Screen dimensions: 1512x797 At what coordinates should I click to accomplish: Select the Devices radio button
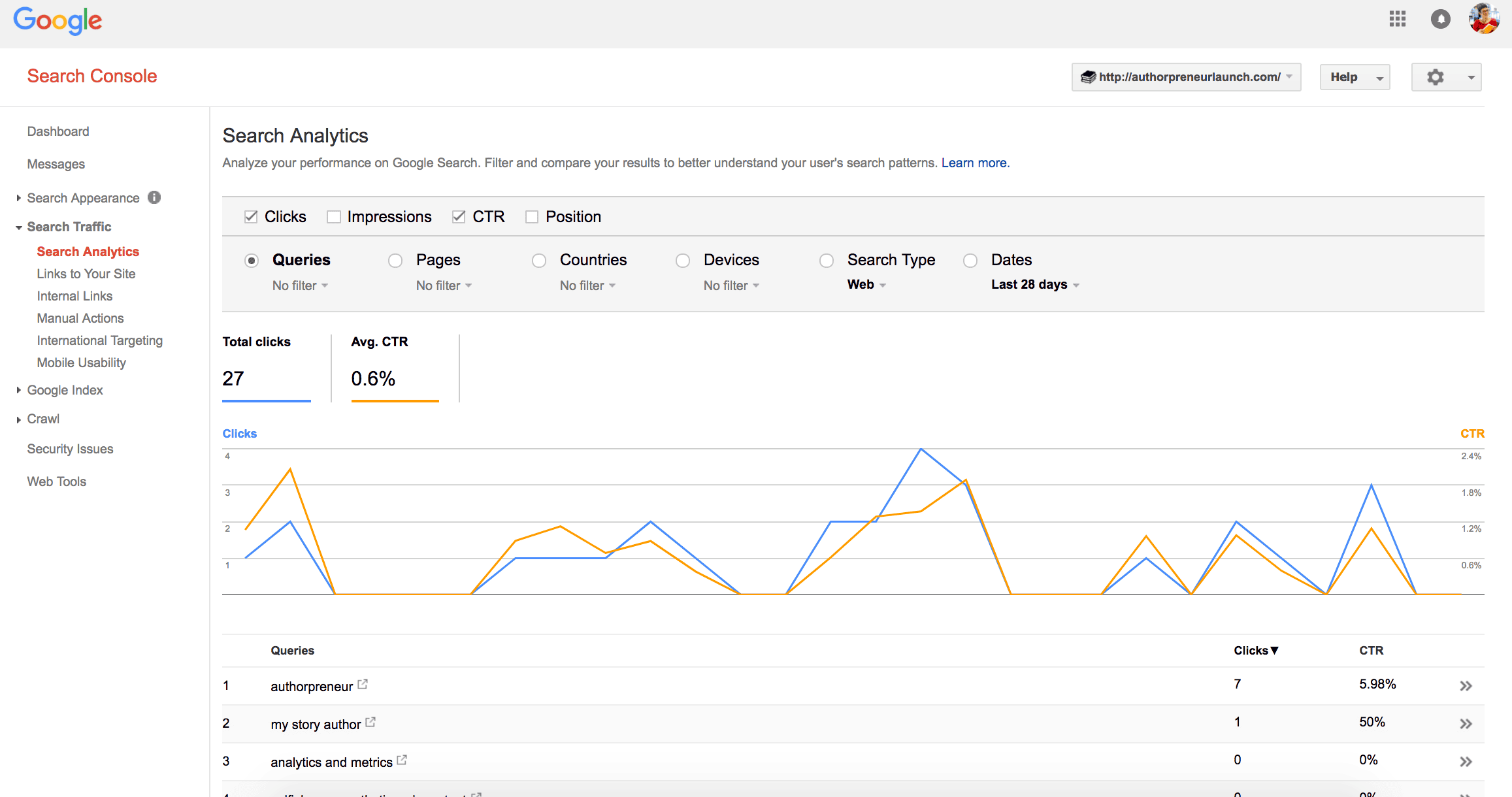click(683, 261)
